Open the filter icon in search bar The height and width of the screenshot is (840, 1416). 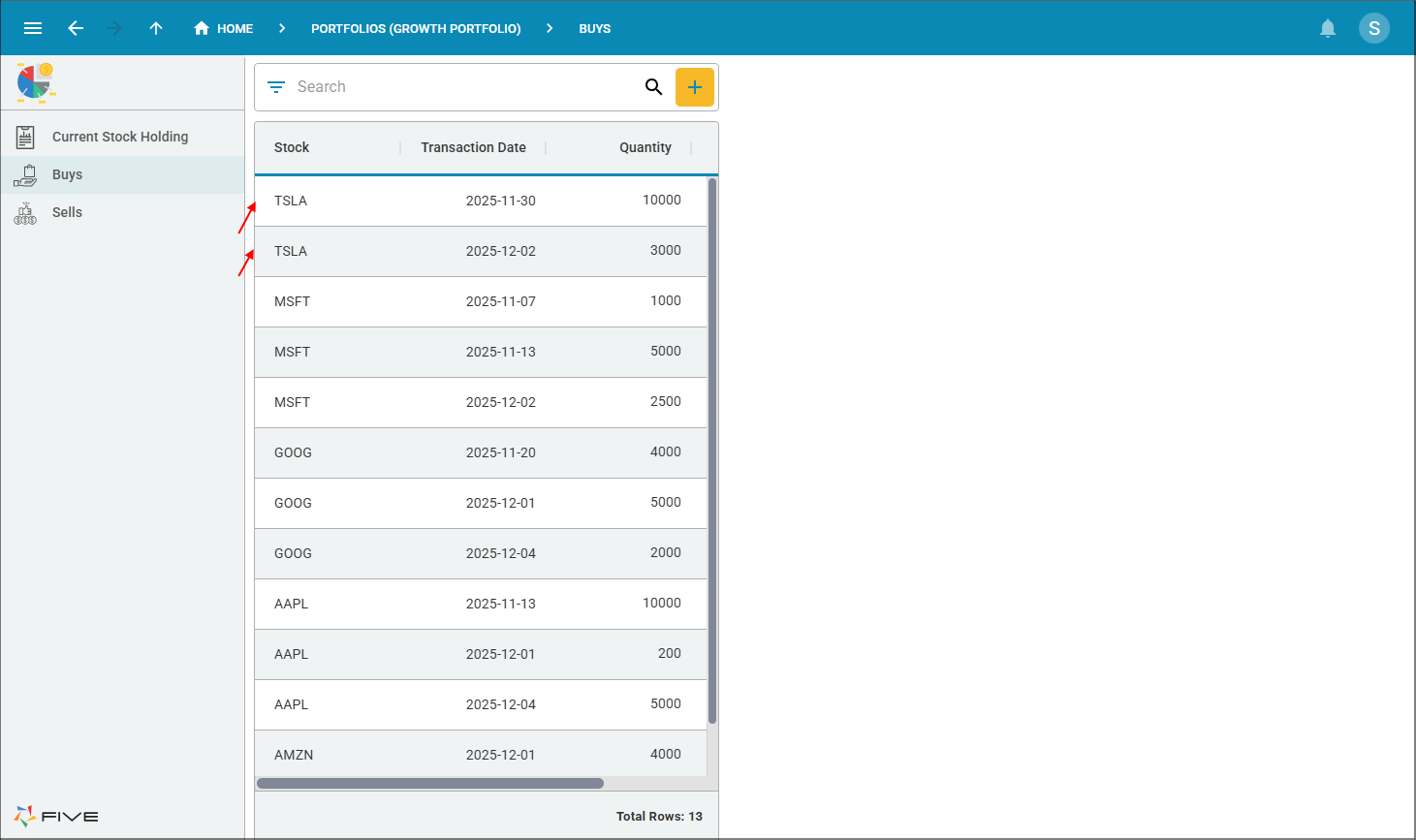[276, 87]
